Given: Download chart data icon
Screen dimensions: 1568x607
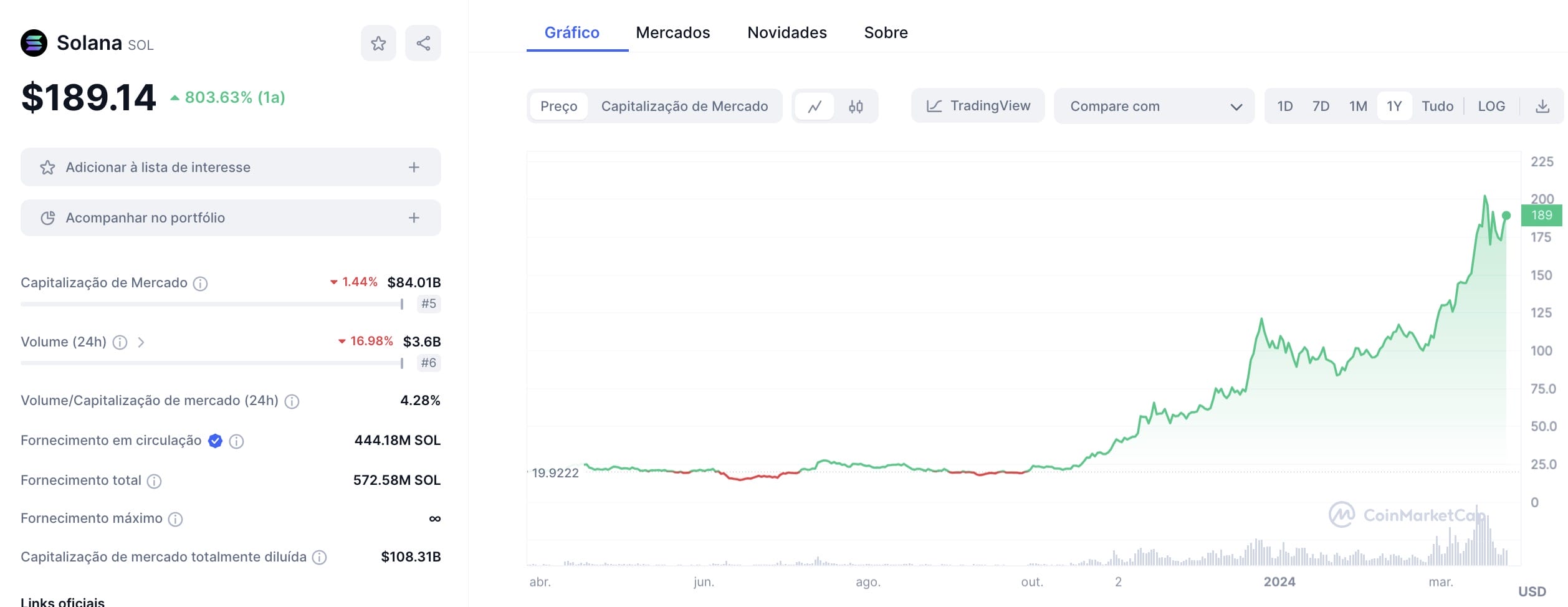Looking at the screenshot, I should coord(1542,107).
